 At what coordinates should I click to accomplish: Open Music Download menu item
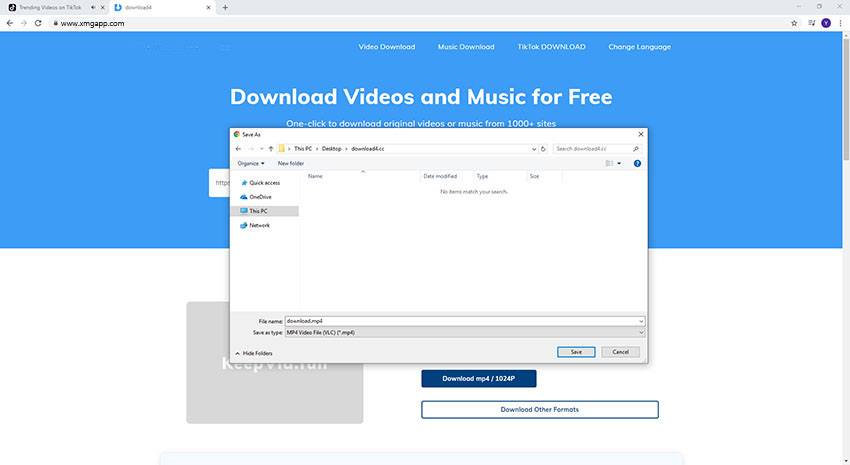466,47
